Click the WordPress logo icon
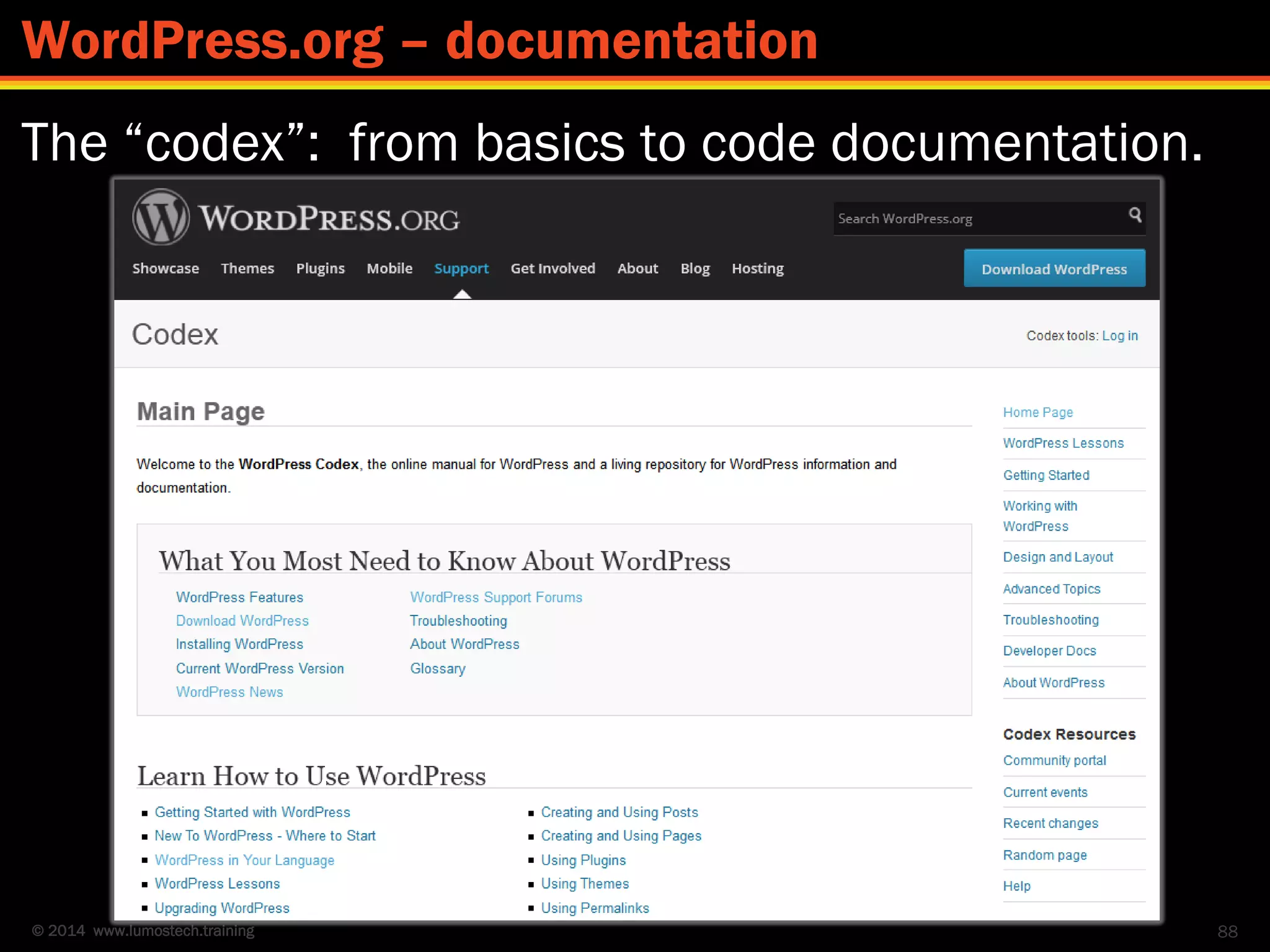 tap(161, 217)
